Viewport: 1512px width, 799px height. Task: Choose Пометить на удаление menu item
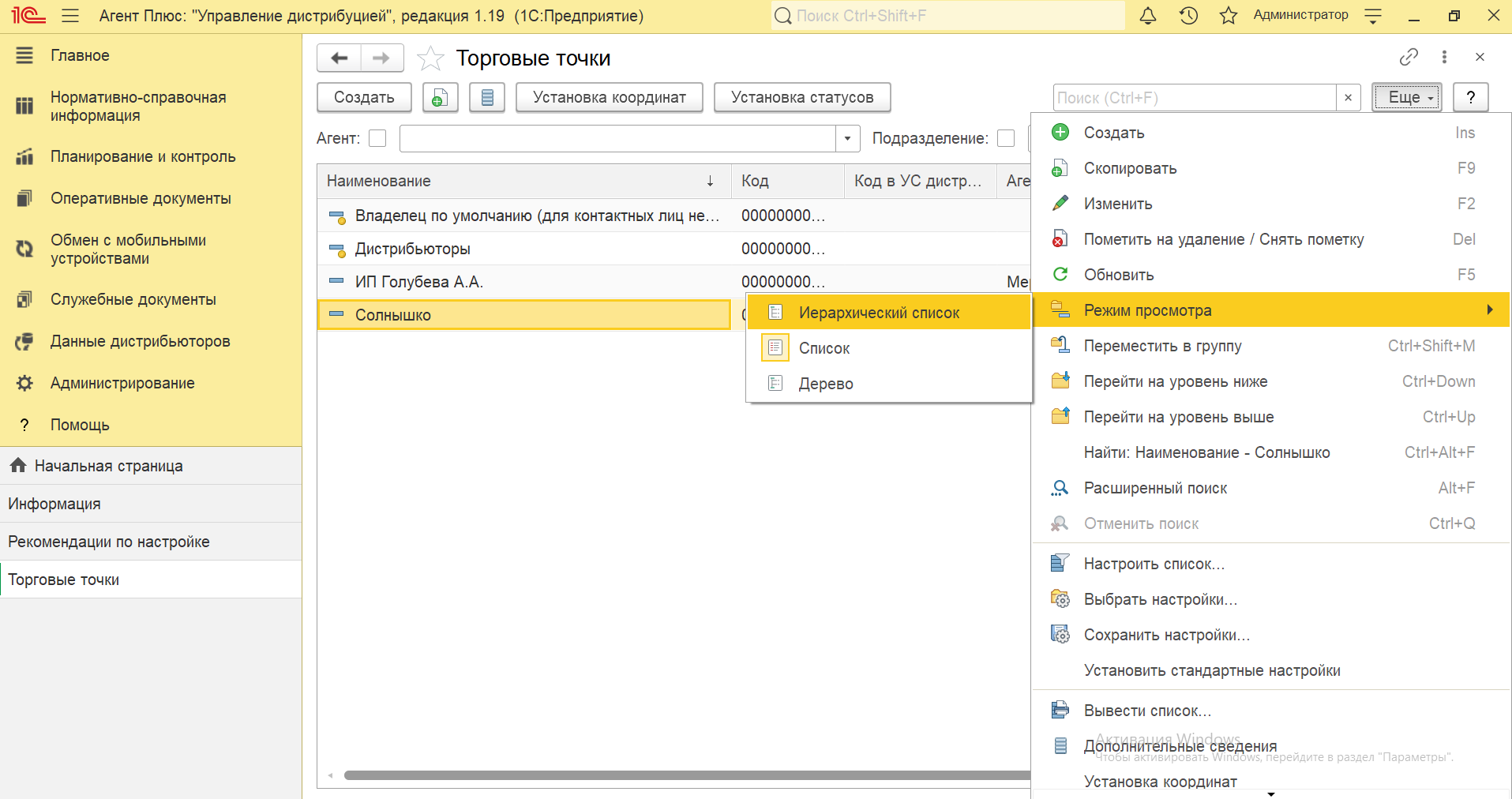[x=1271, y=239]
